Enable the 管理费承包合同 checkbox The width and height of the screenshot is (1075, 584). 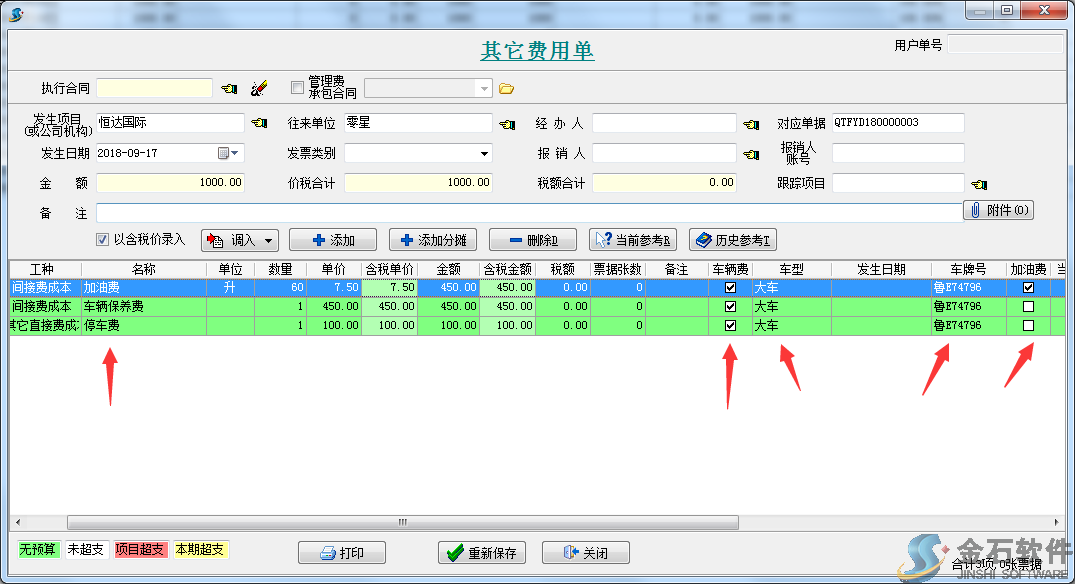tap(297, 87)
